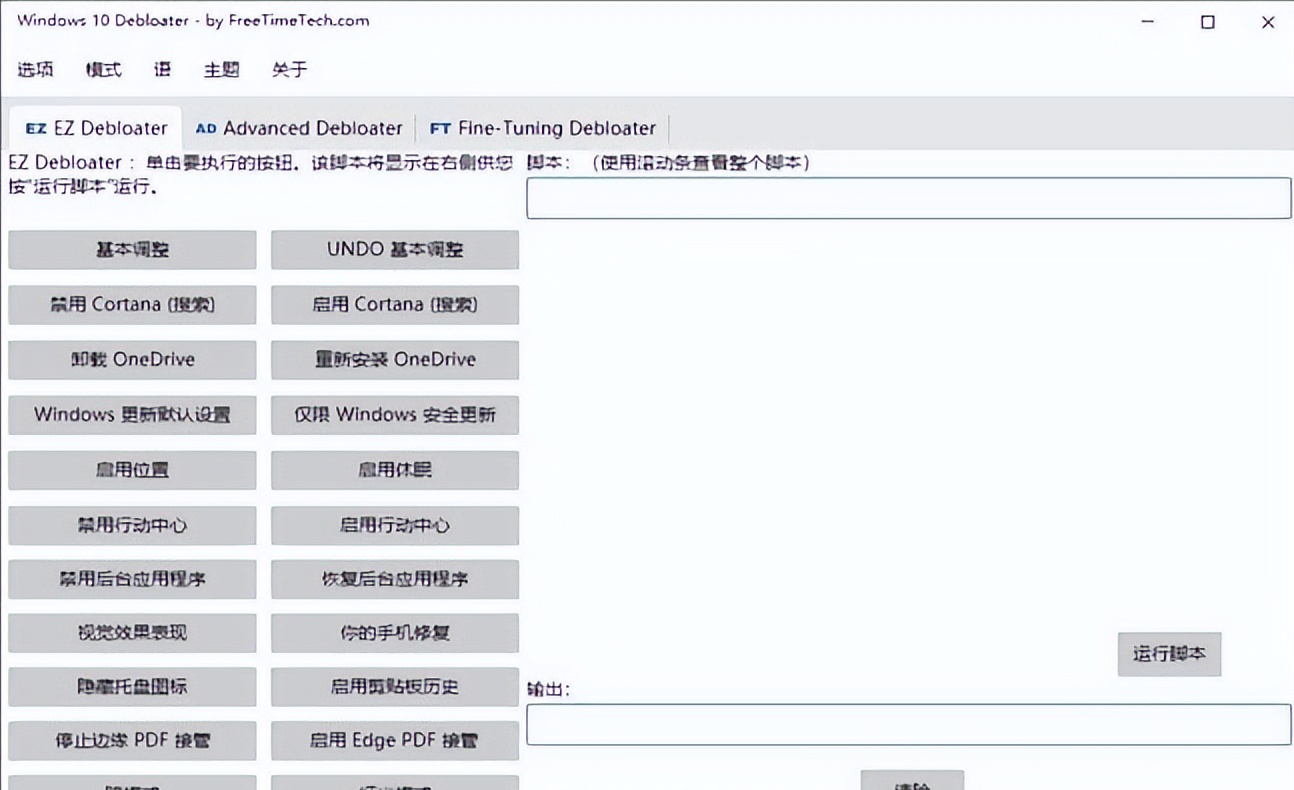
Task: Click the 基本调整 basic tweaks button
Action: (x=131, y=249)
